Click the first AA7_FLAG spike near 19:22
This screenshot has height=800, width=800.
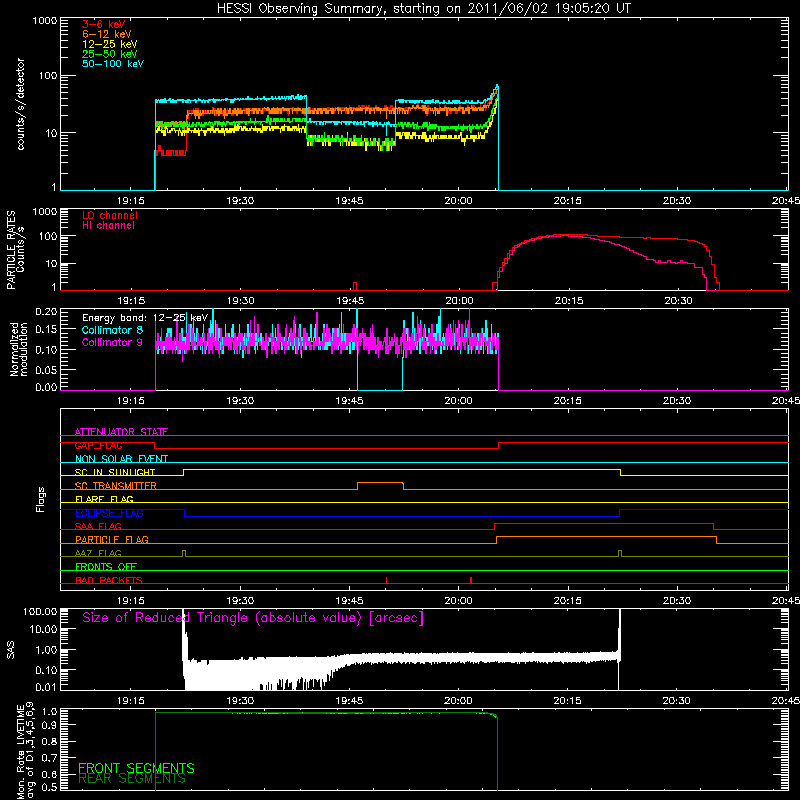pyautogui.click(x=184, y=553)
